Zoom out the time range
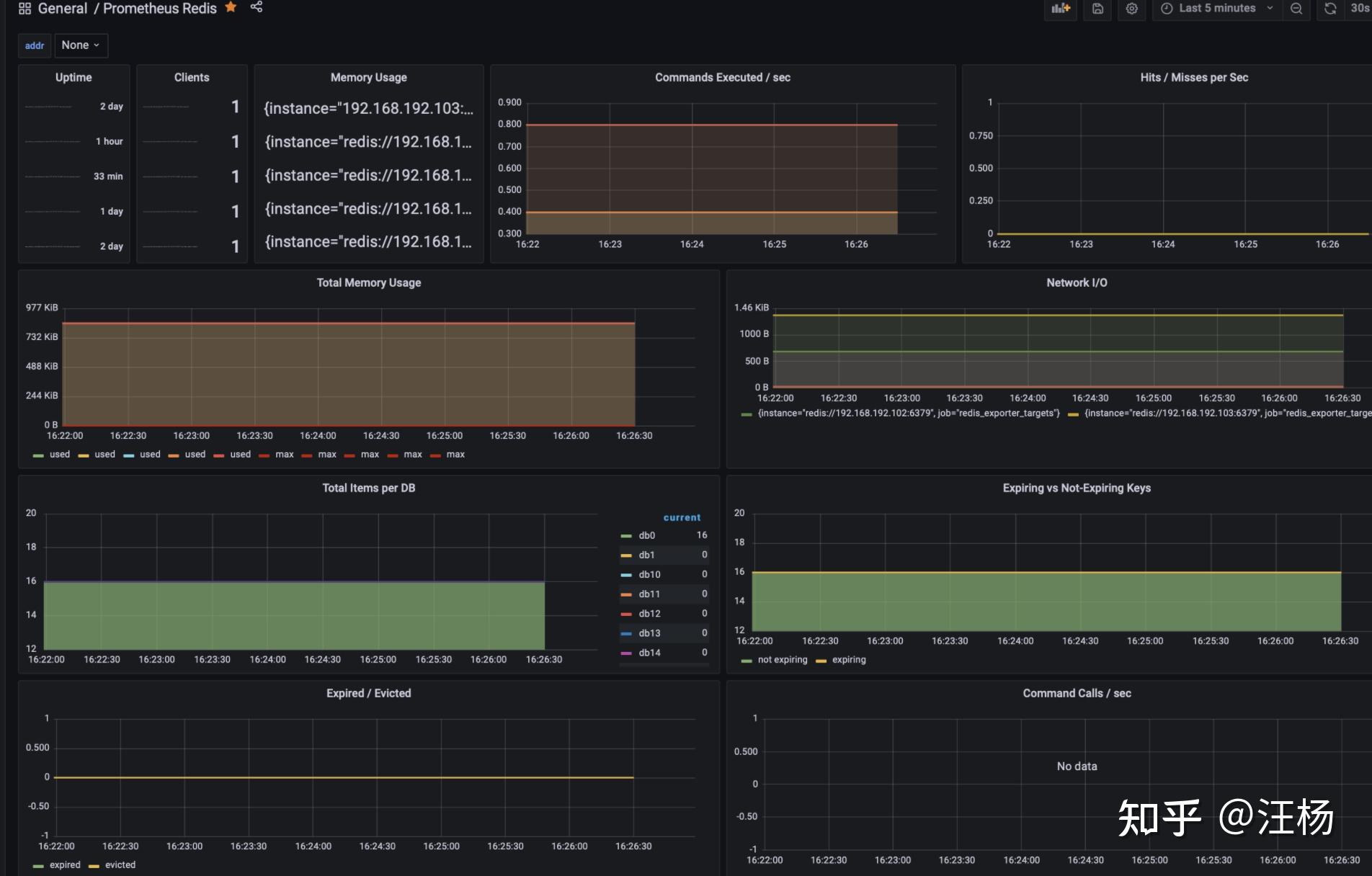This screenshot has width=1372, height=876. pos(1296,9)
